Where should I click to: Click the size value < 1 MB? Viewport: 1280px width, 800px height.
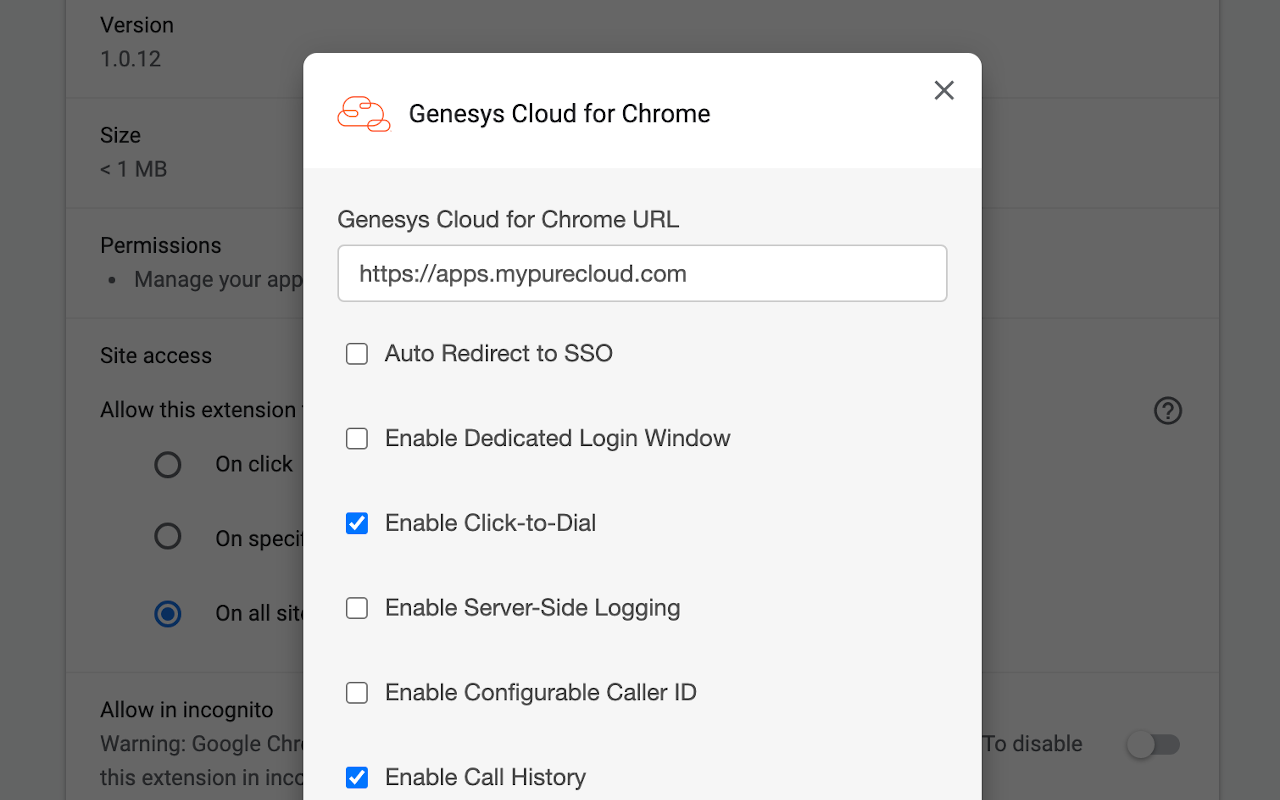click(x=133, y=169)
